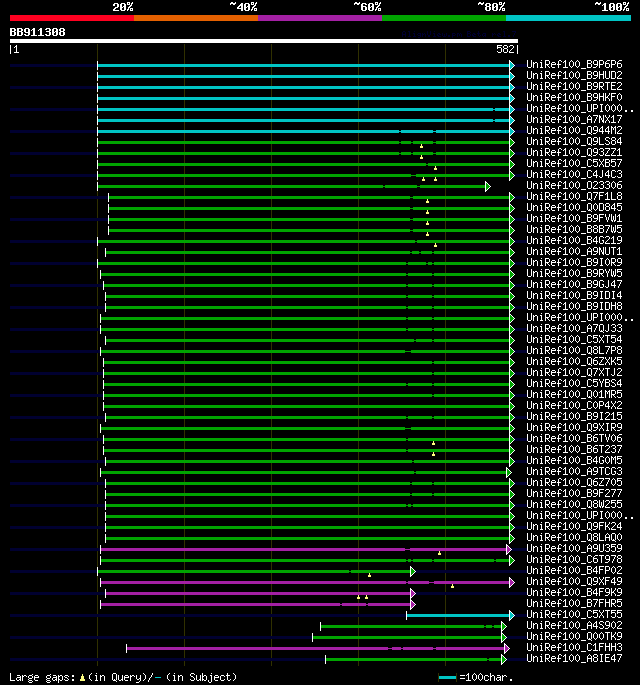The width and height of the screenshot is (640, 685).
Task: Click the BB911308 query name
Action: click(38, 32)
